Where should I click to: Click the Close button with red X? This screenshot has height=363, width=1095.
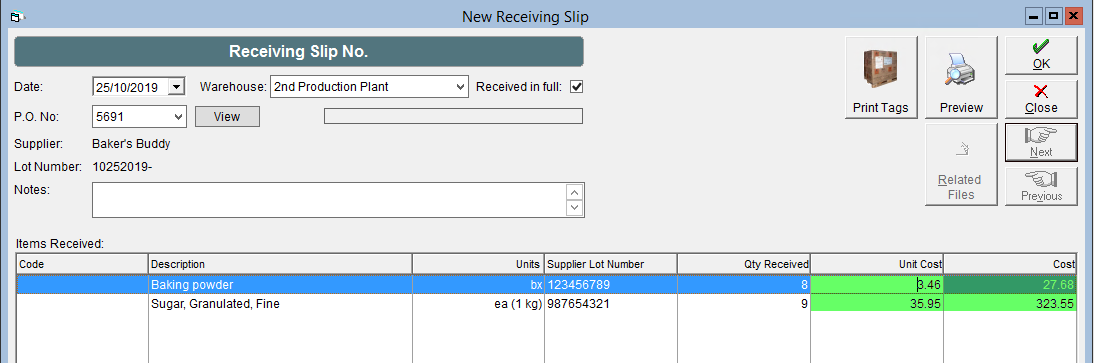tap(1041, 99)
